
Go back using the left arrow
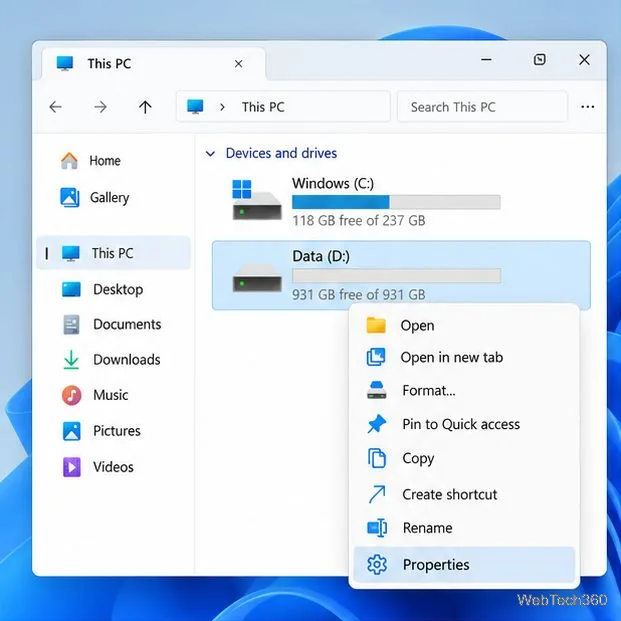pyautogui.click(x=55, y=107)
